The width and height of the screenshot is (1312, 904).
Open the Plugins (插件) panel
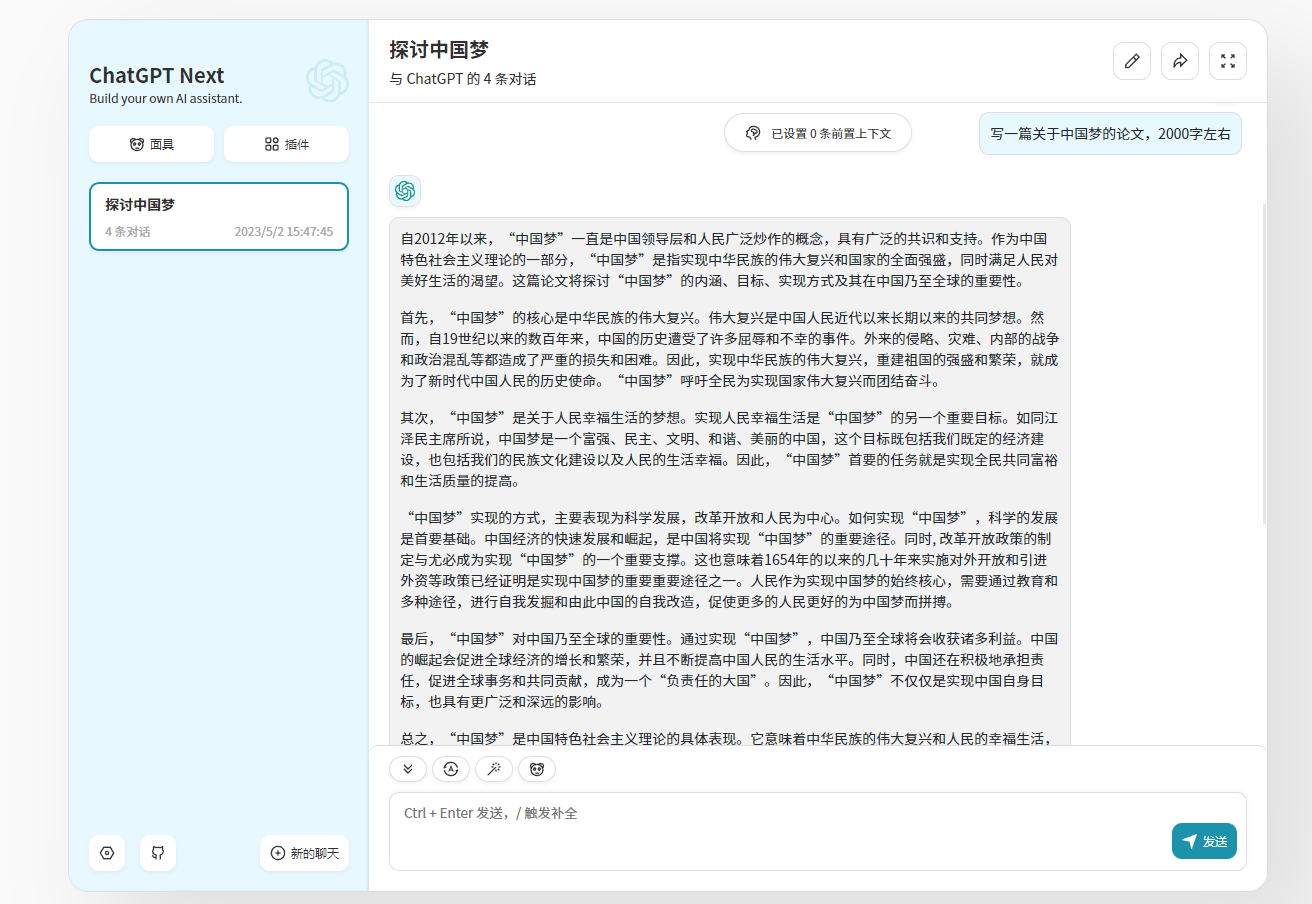[286, 144]
